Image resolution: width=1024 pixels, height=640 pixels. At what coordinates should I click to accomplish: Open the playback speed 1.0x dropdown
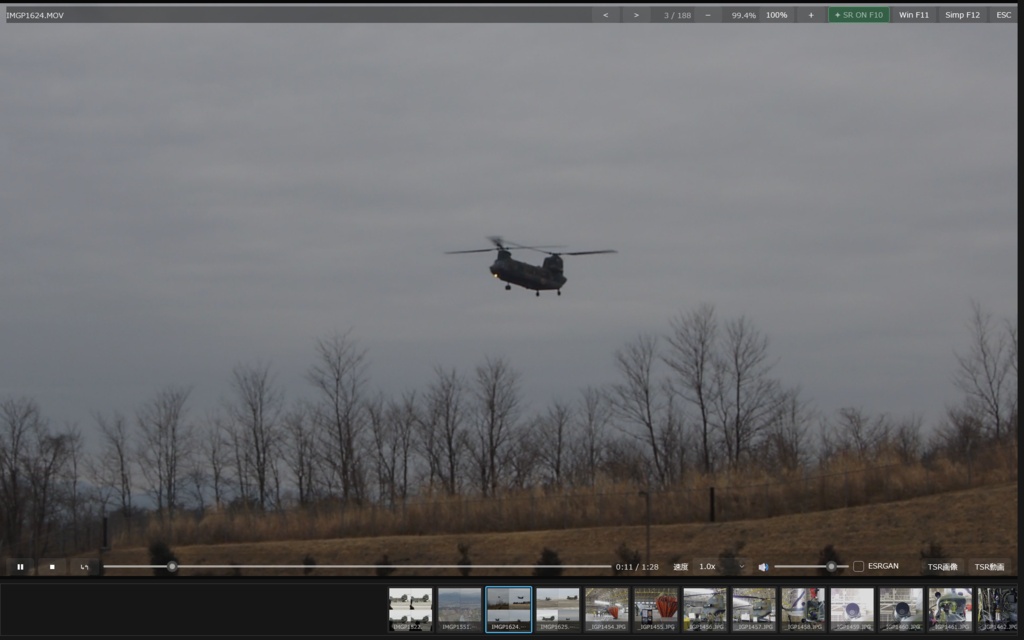pyautogui.click(x=722, y=567)
